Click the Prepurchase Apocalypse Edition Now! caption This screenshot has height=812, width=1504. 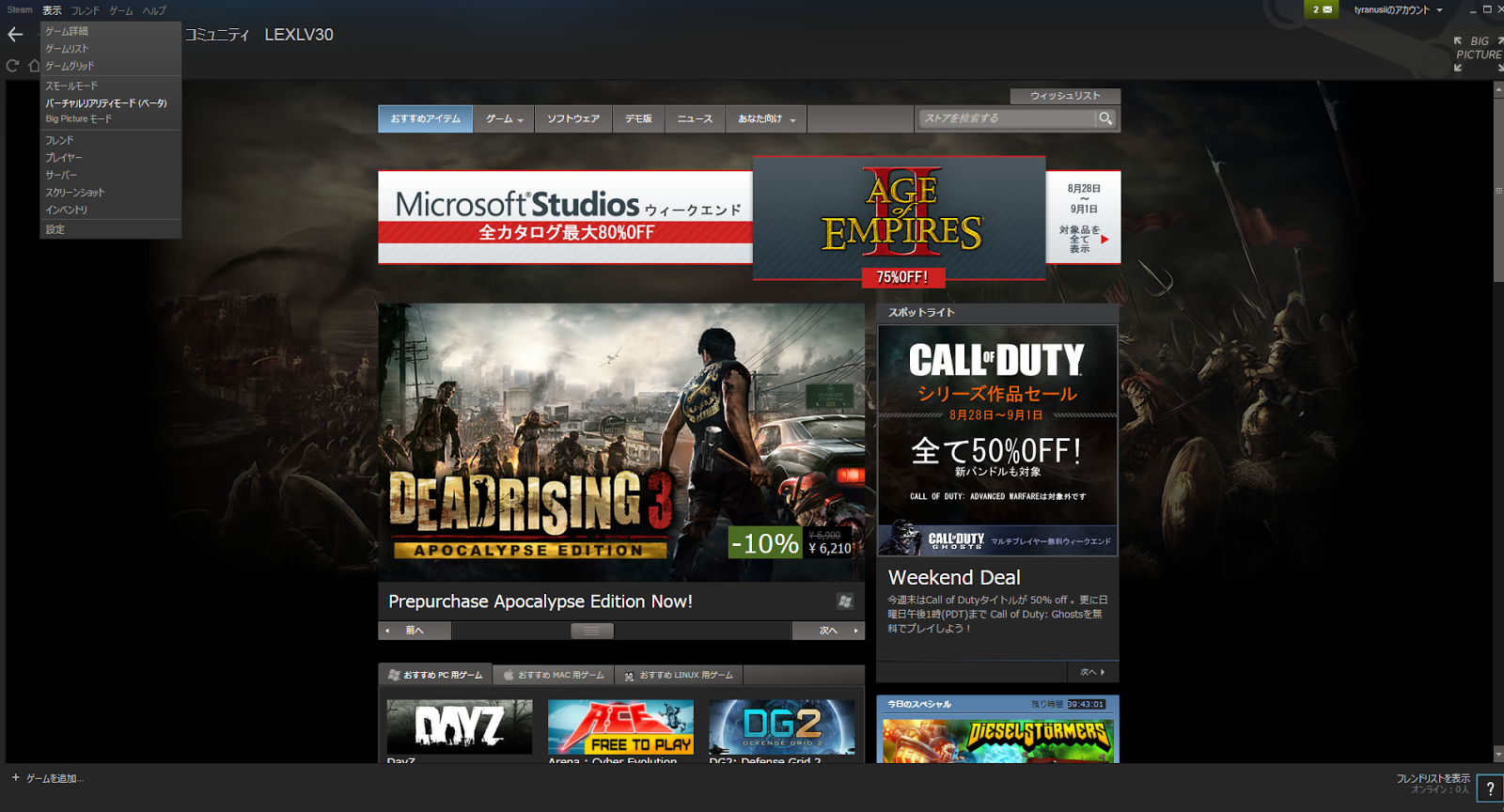click(540, 601)
